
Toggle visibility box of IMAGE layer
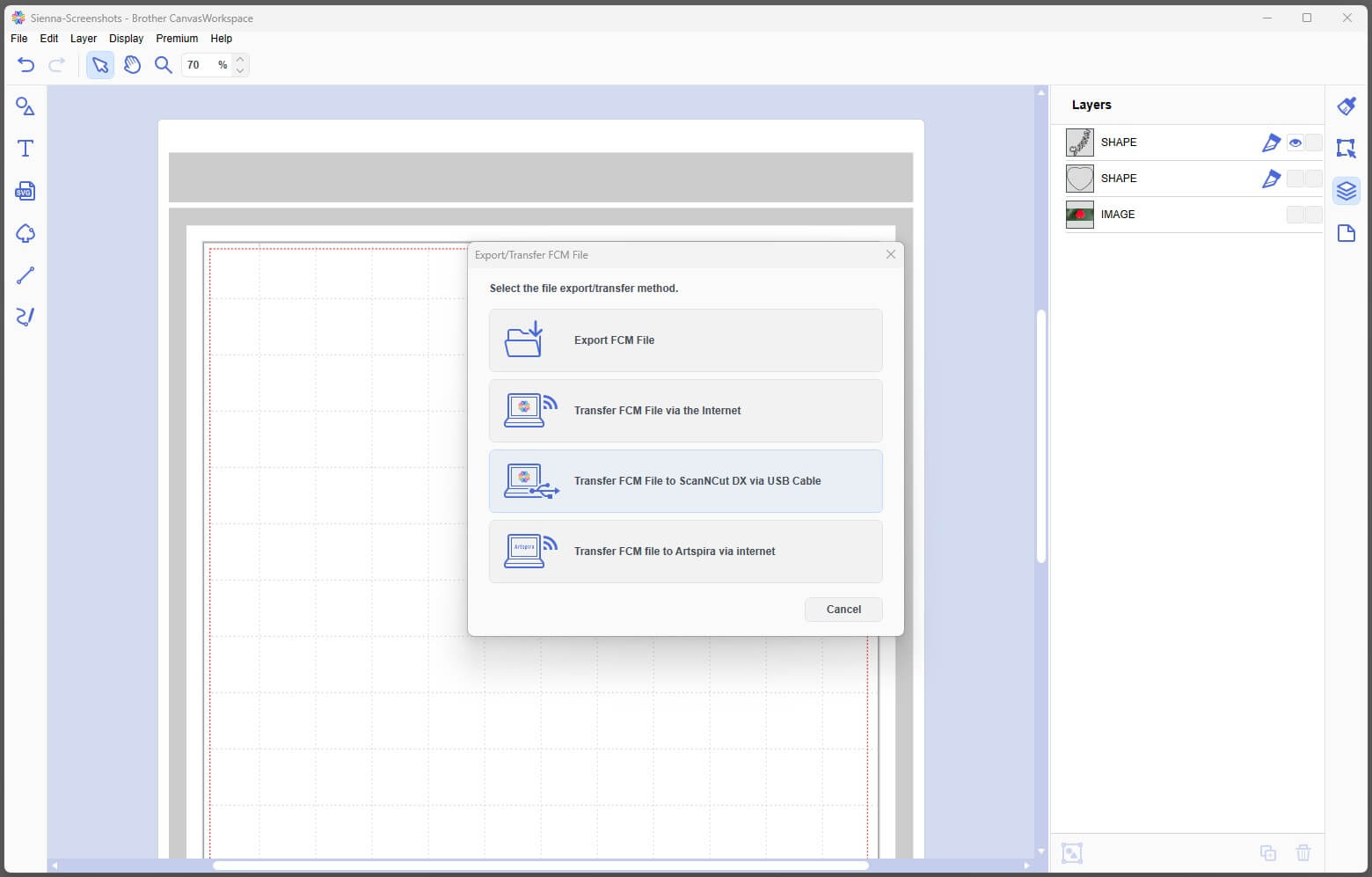point(1295,215)
